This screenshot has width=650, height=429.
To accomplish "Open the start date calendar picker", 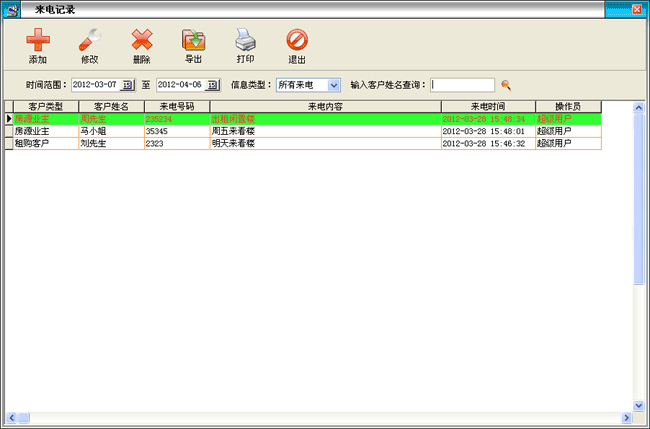I will click(127, 85).
